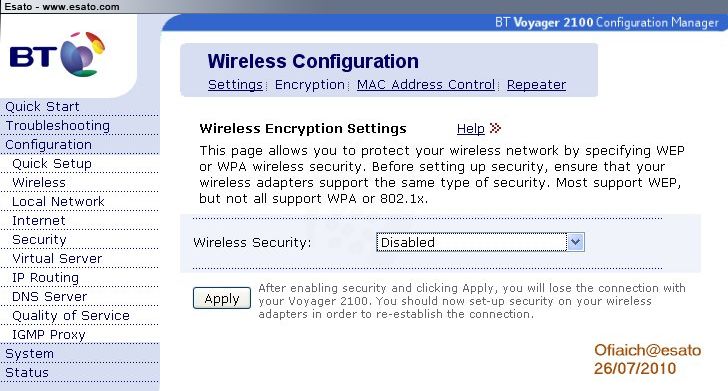728x391 pixels.
Task: Open the MAC Address Control tab
Action: (x=426, y=85)
